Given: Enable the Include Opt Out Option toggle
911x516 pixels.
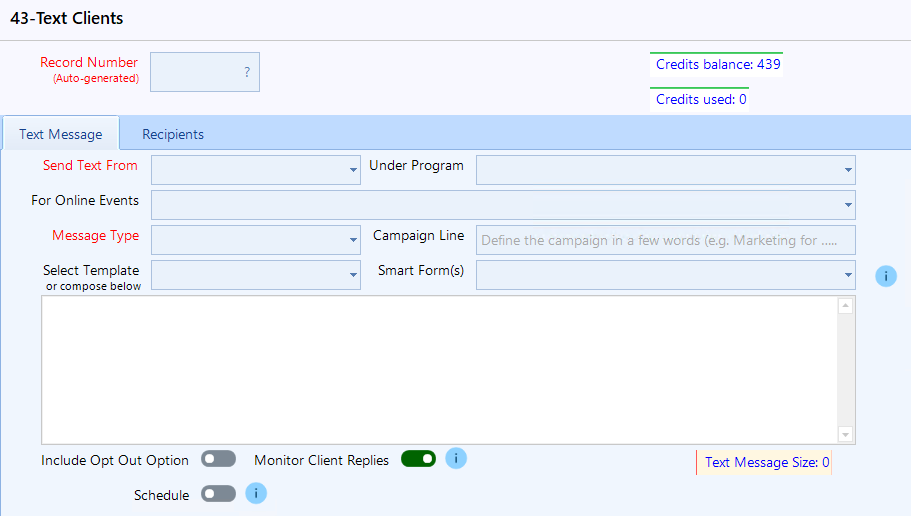Looking at the screenshot, I should [x=218, y=459].
